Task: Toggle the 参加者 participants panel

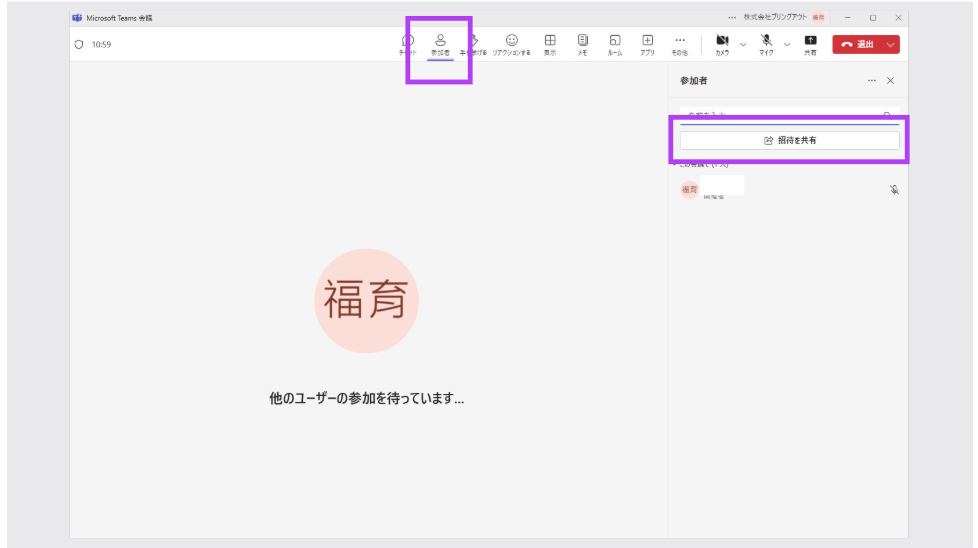Action: (440, 45)
